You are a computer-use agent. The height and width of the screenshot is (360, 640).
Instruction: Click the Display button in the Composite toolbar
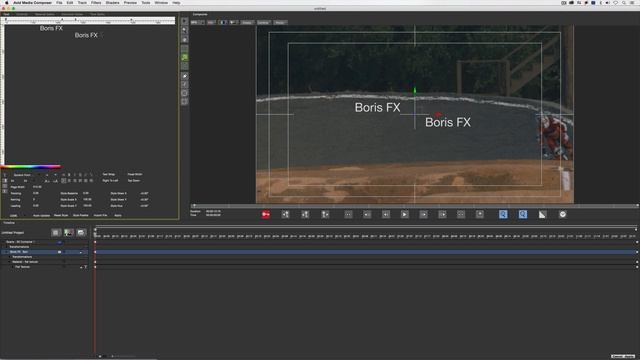(x=247, y=22)
